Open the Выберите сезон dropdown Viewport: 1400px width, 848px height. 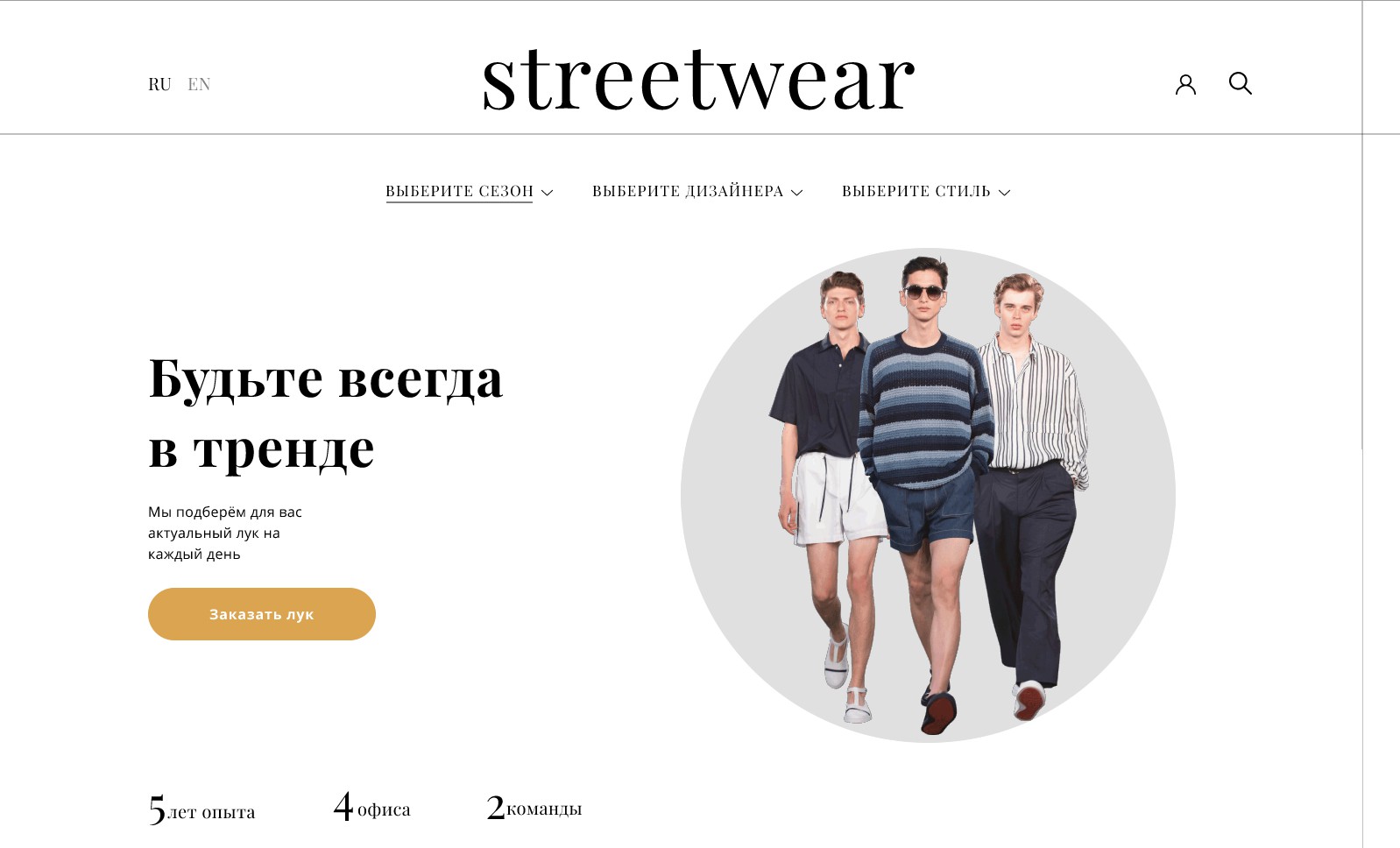click(x=470, y=192)
